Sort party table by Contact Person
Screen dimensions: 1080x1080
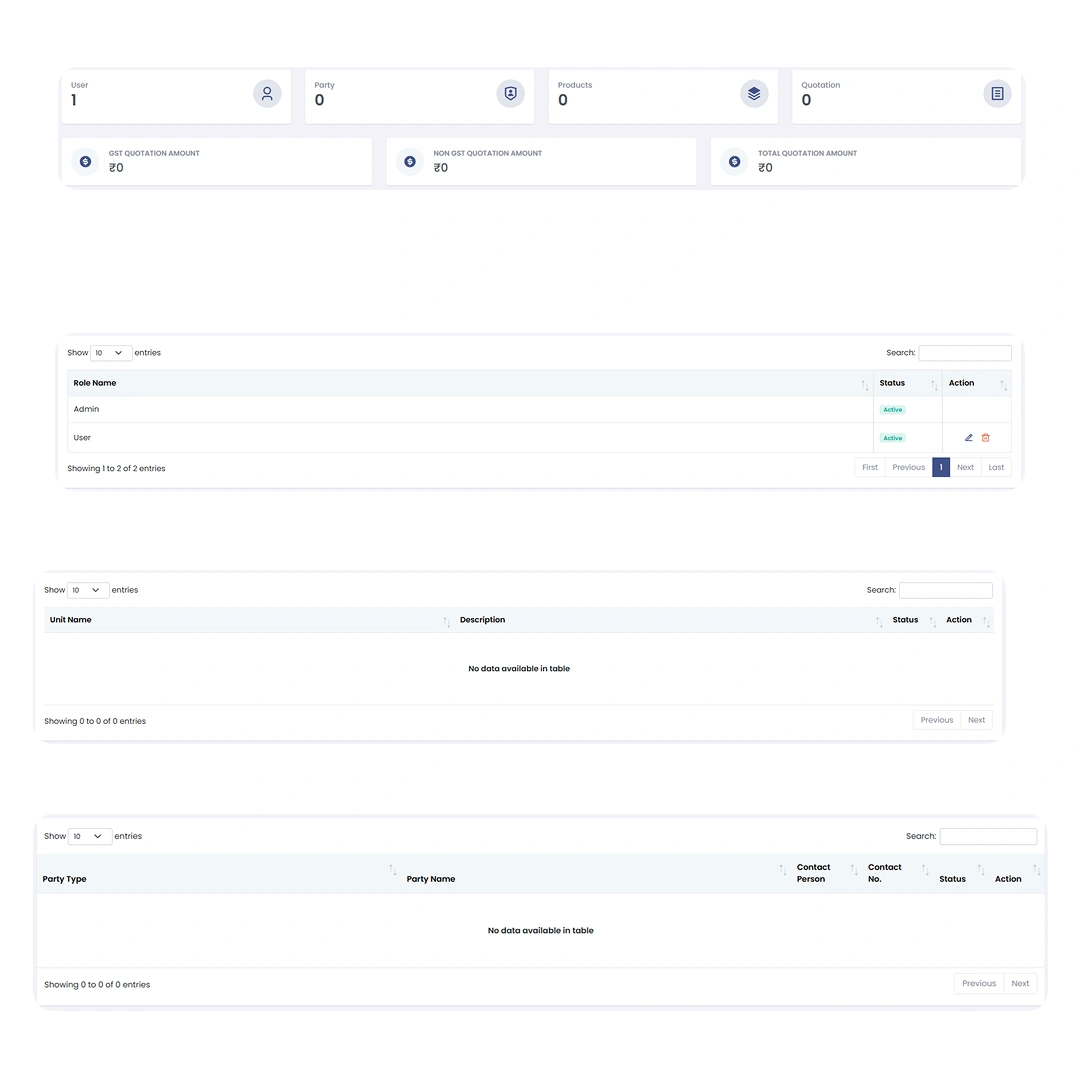[854, 869]
